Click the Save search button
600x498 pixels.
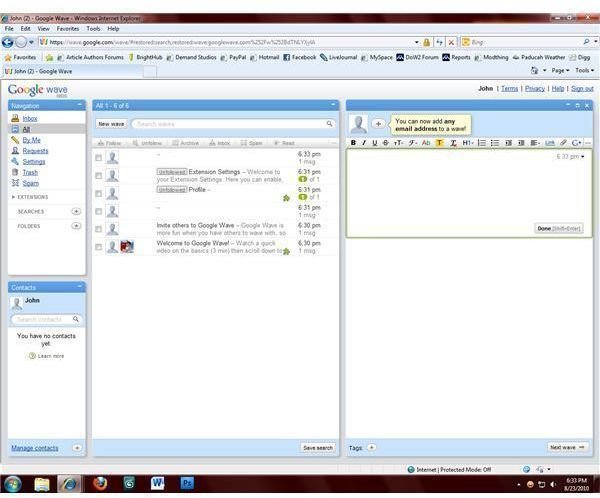318,447
